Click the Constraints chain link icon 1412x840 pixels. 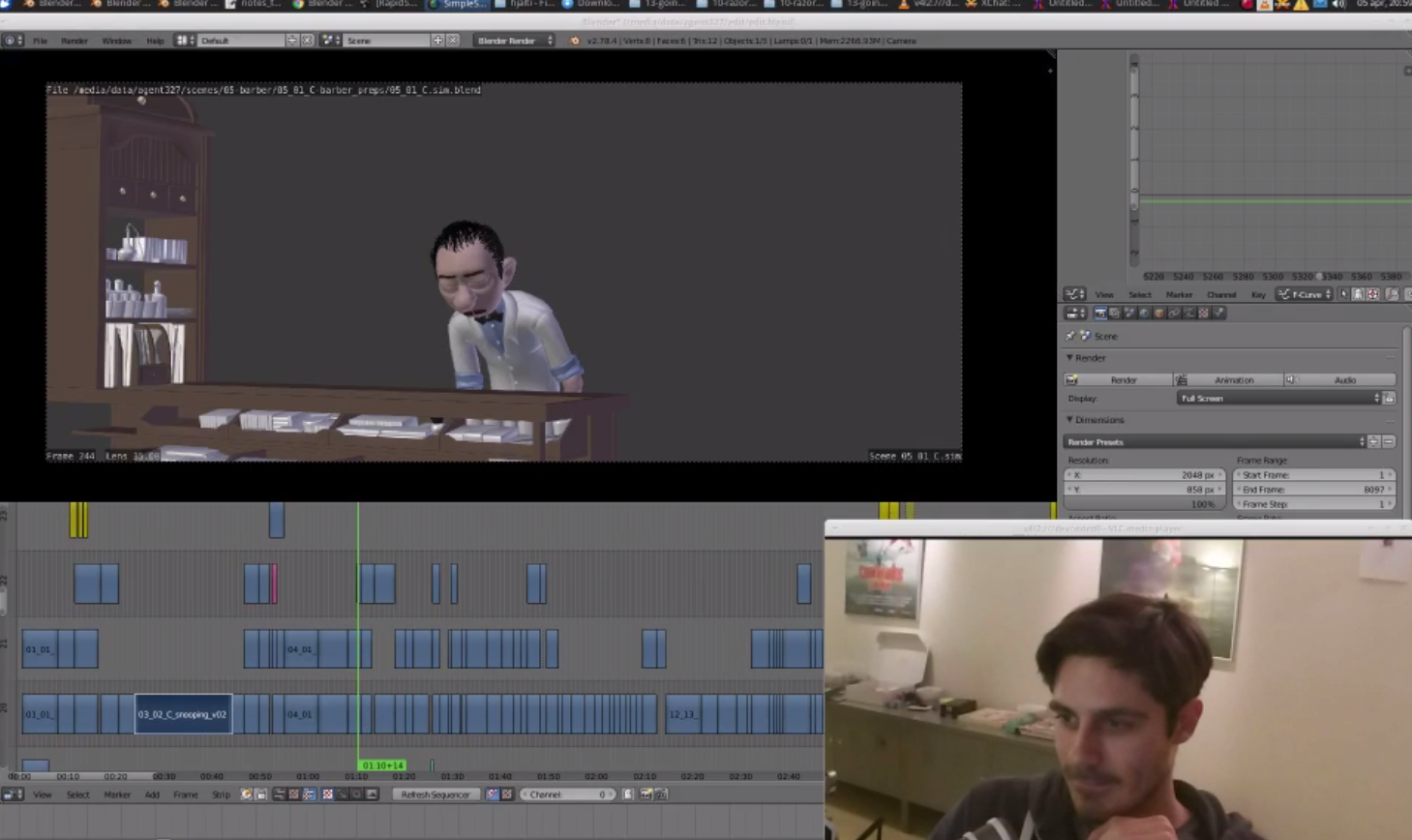1174,314
